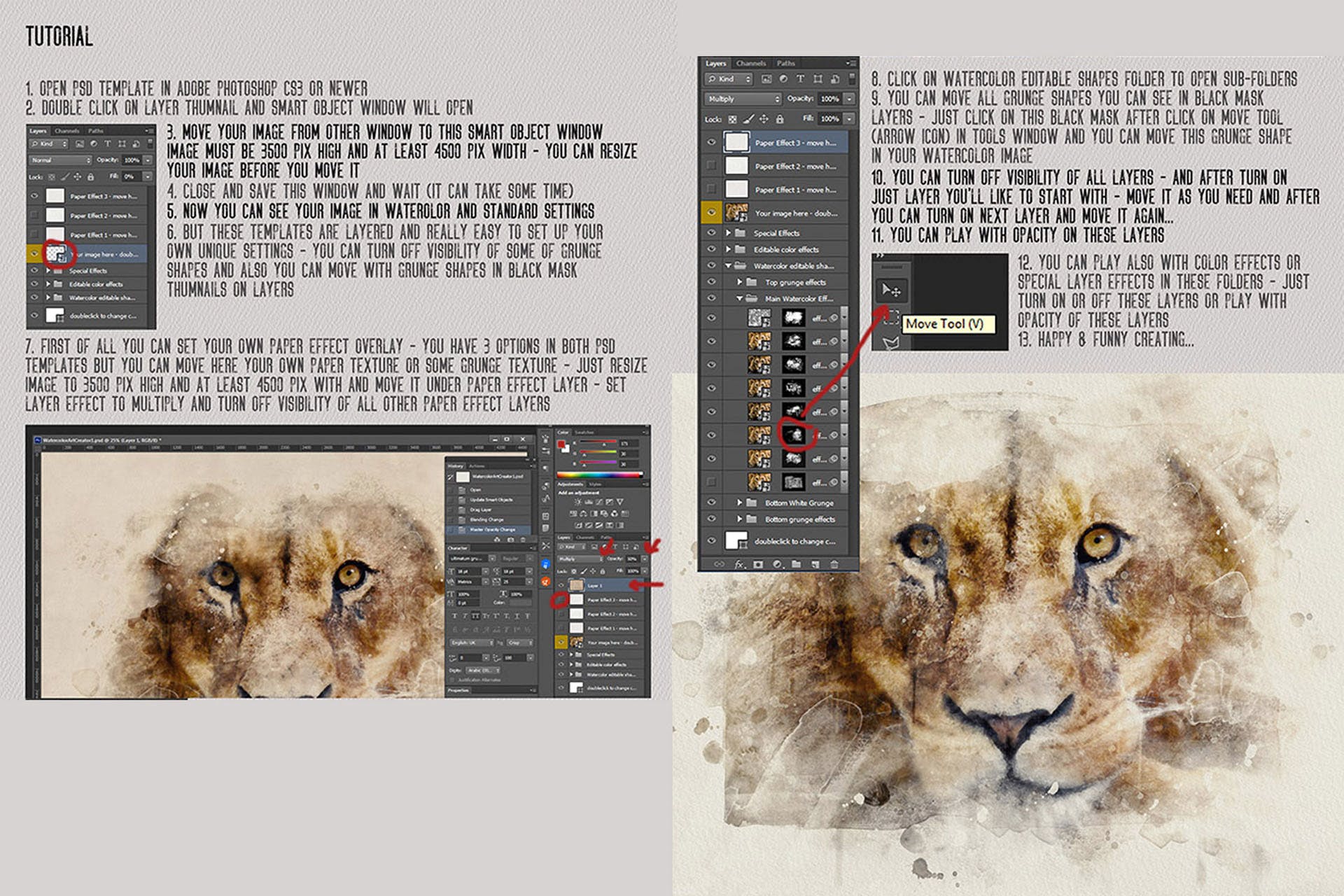Image resolution: width=1344 pixels, height=896 pixels.
Task: Select the Brightness/Contrast adjustment icon
Action: tap(578, 502)
